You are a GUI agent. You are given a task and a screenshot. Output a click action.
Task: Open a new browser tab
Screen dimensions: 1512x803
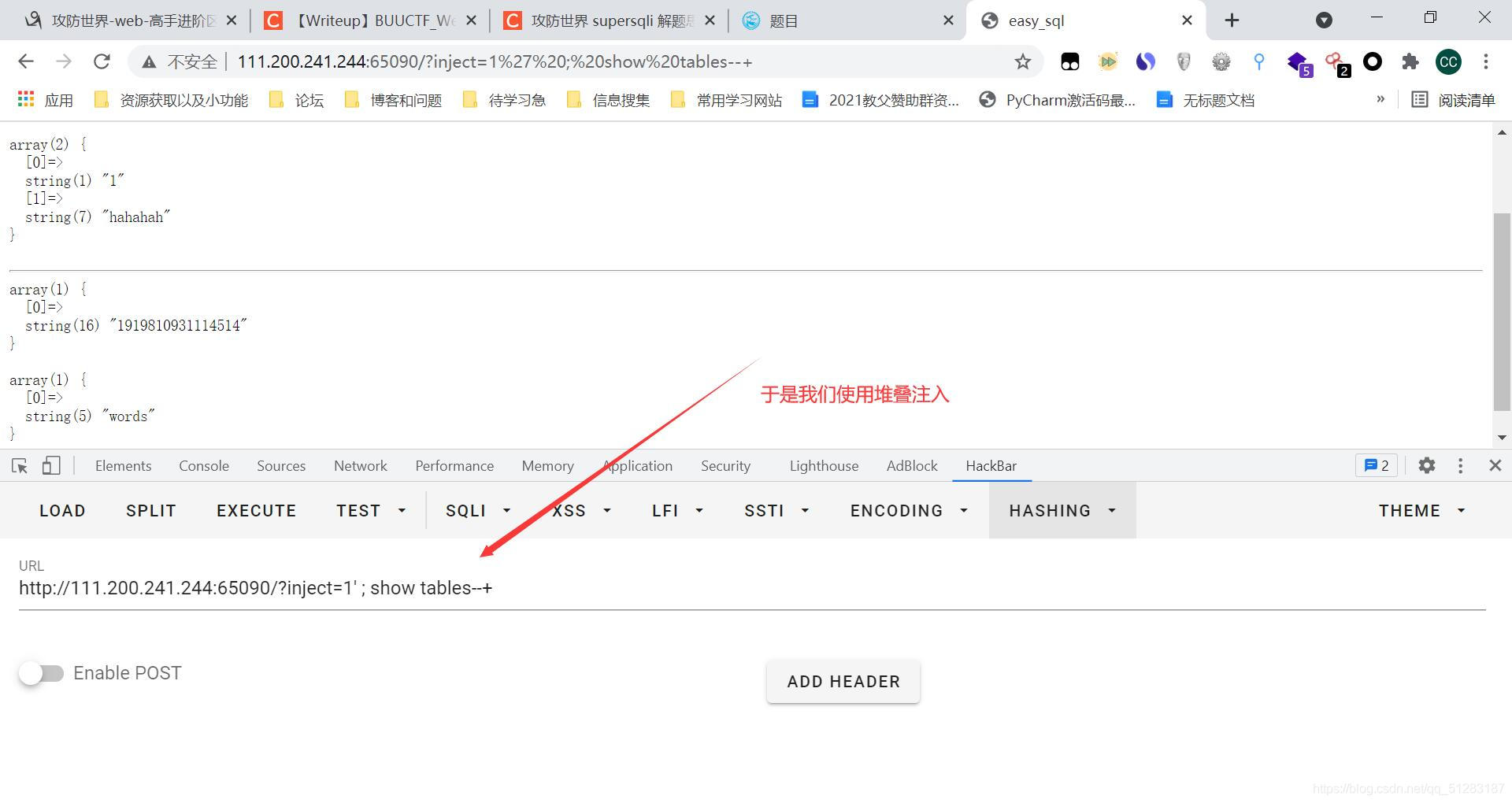(1232, 20)
